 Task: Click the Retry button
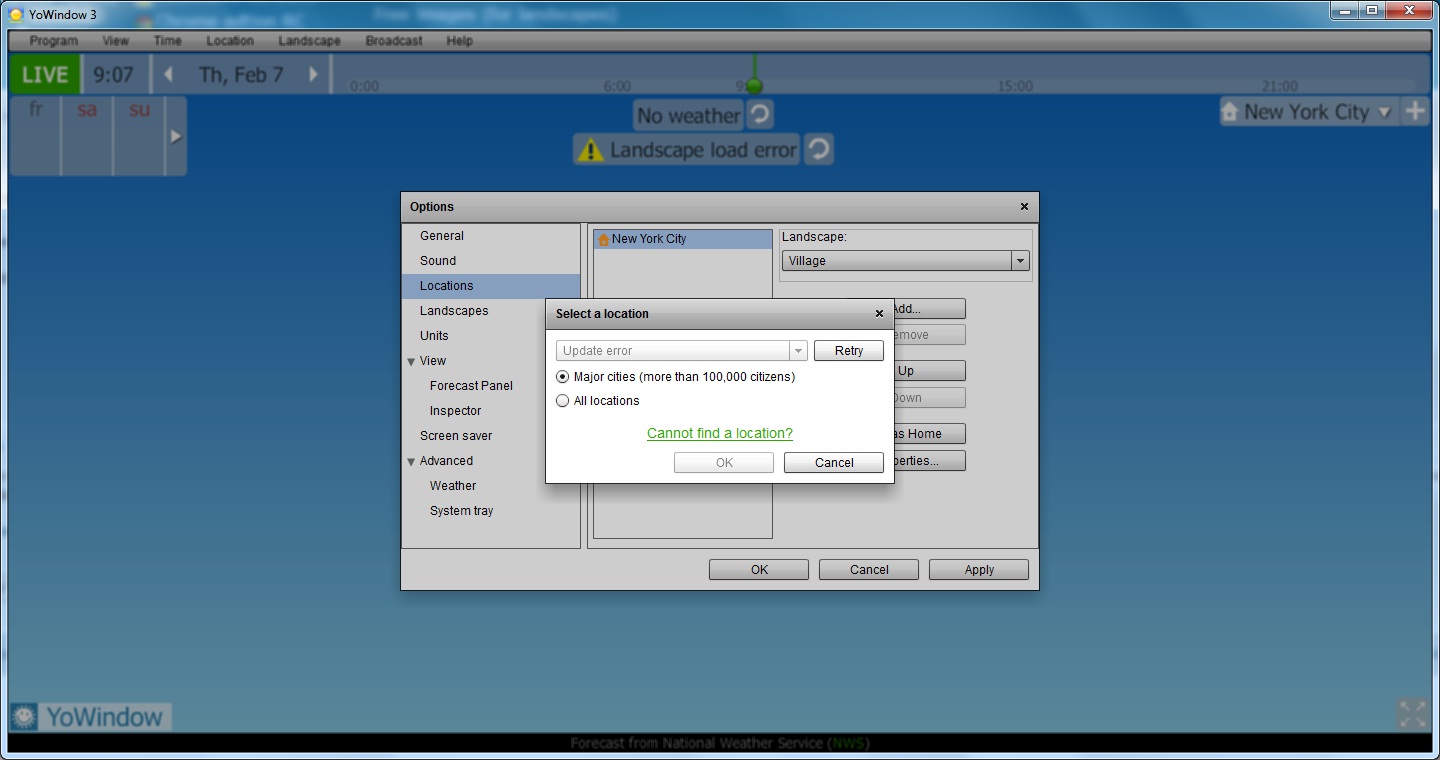(848, 351)
